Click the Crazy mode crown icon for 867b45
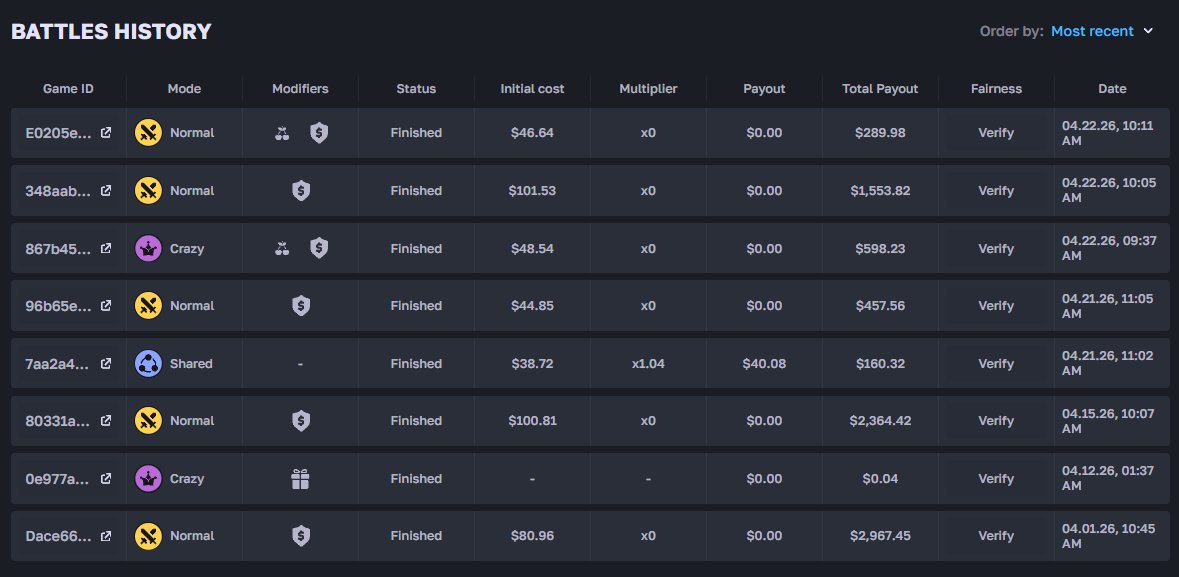 [148, 248]
